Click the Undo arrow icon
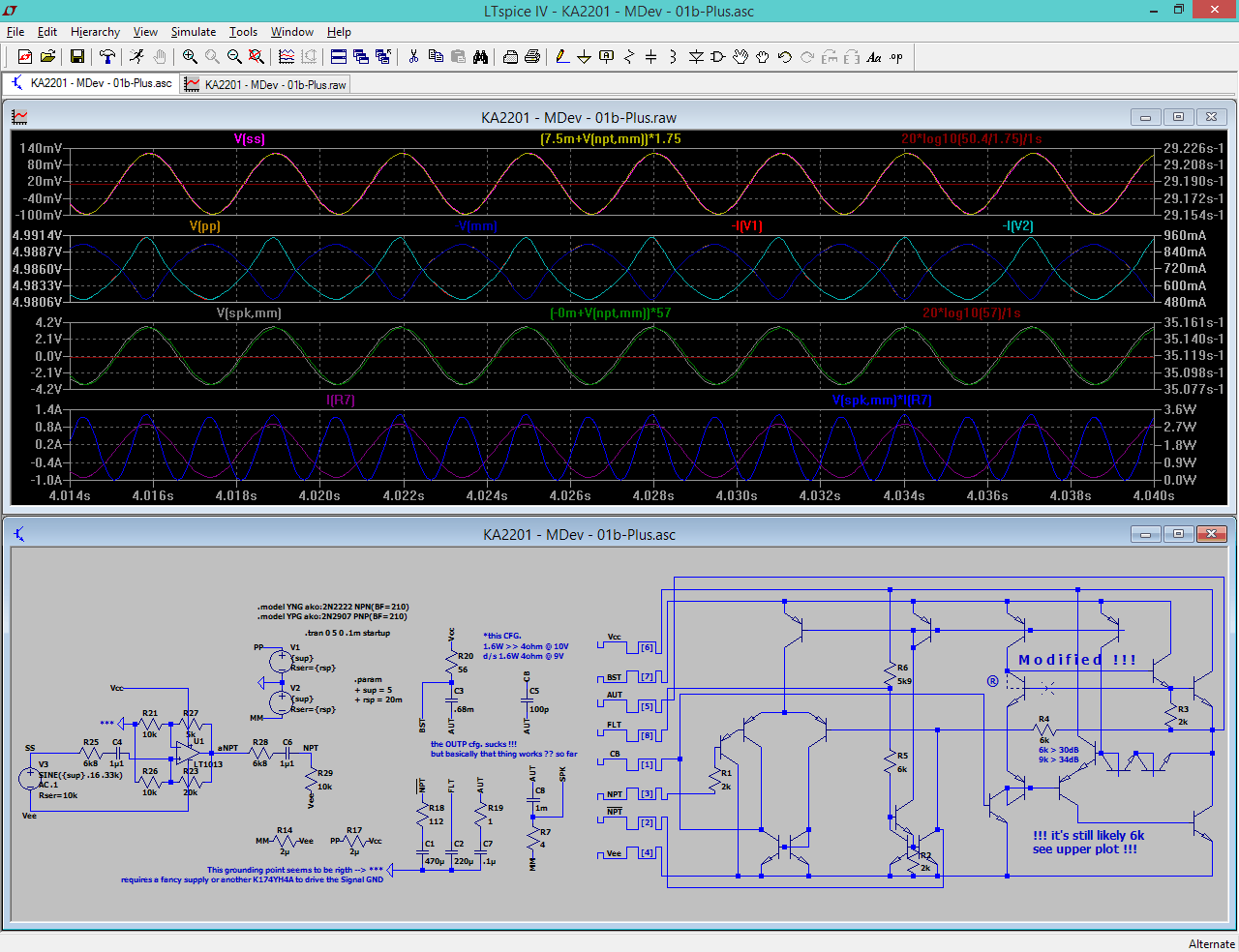The width and height of the screenshot is (1239, 952). click(785, 57)
